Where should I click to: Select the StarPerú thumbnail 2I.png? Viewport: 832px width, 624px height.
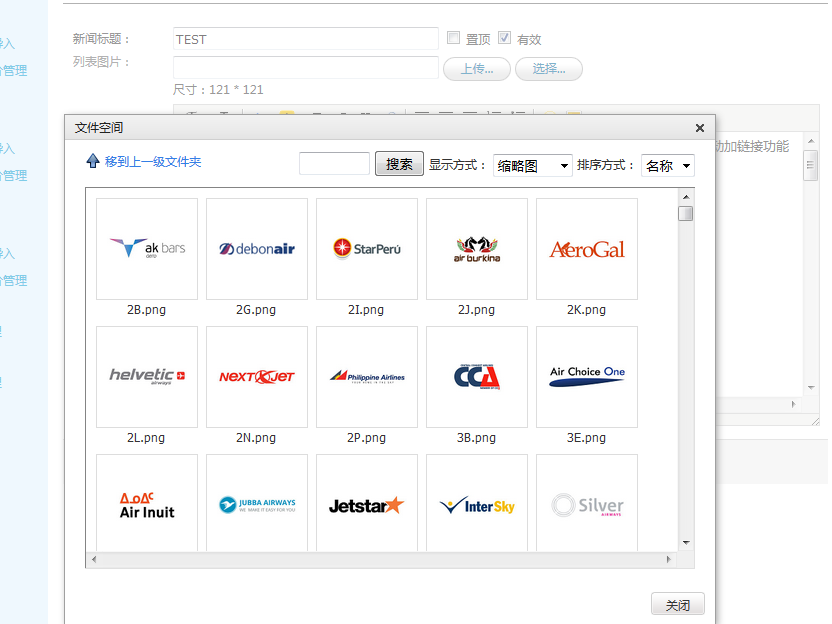click(x=367, y=249)
